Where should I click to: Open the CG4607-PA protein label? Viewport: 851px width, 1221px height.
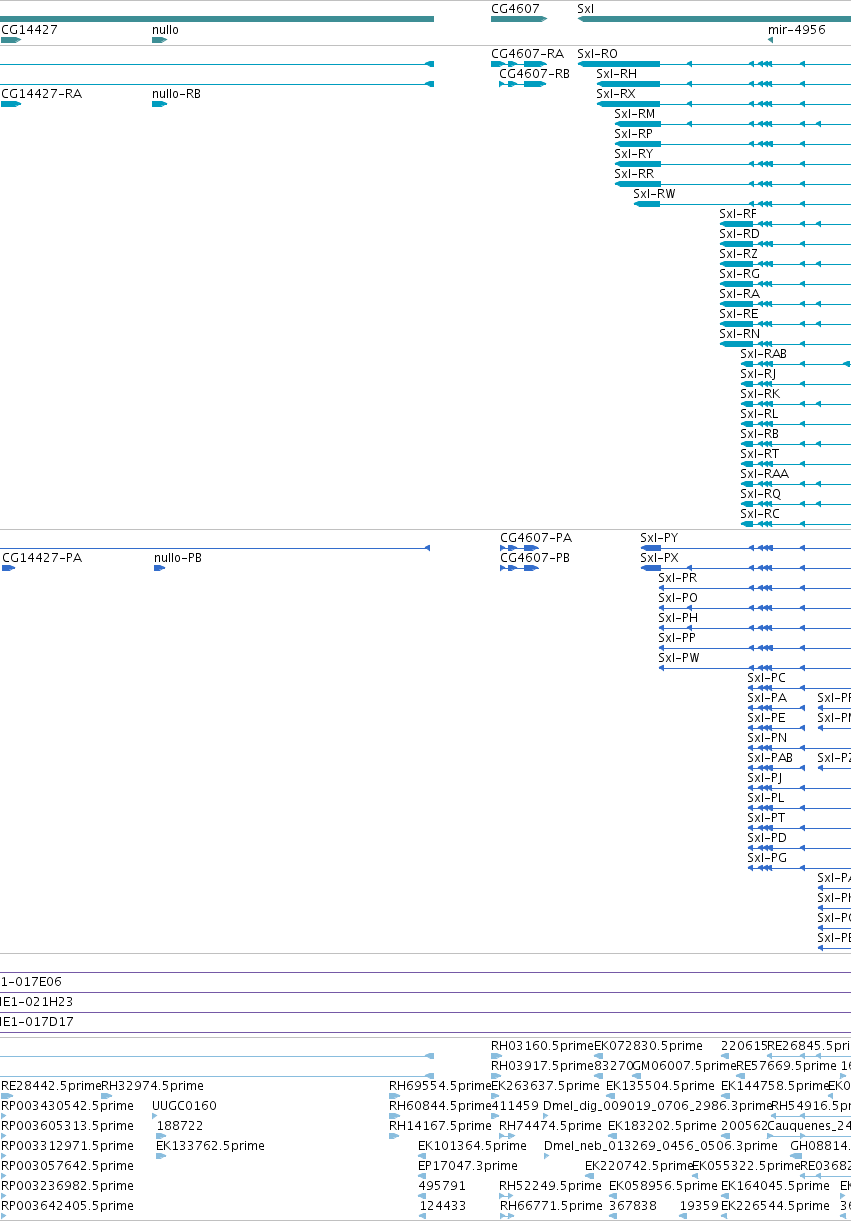tap(536, 538)
